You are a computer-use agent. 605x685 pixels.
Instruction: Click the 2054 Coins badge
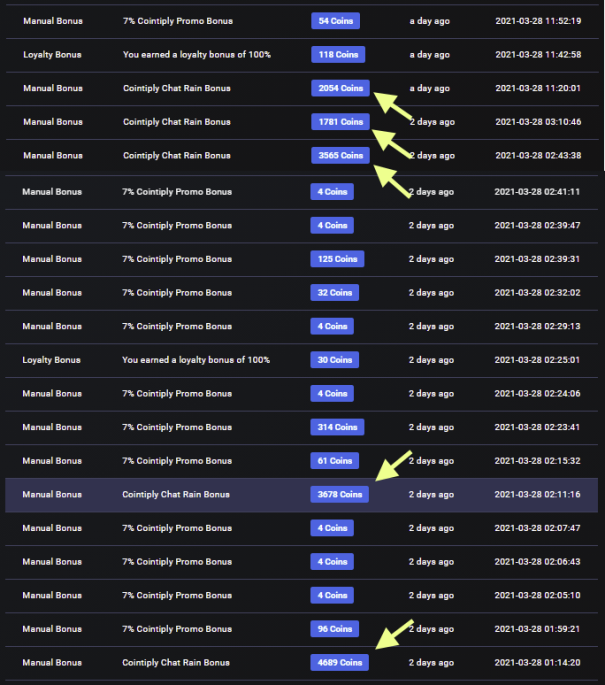(340, 88)
